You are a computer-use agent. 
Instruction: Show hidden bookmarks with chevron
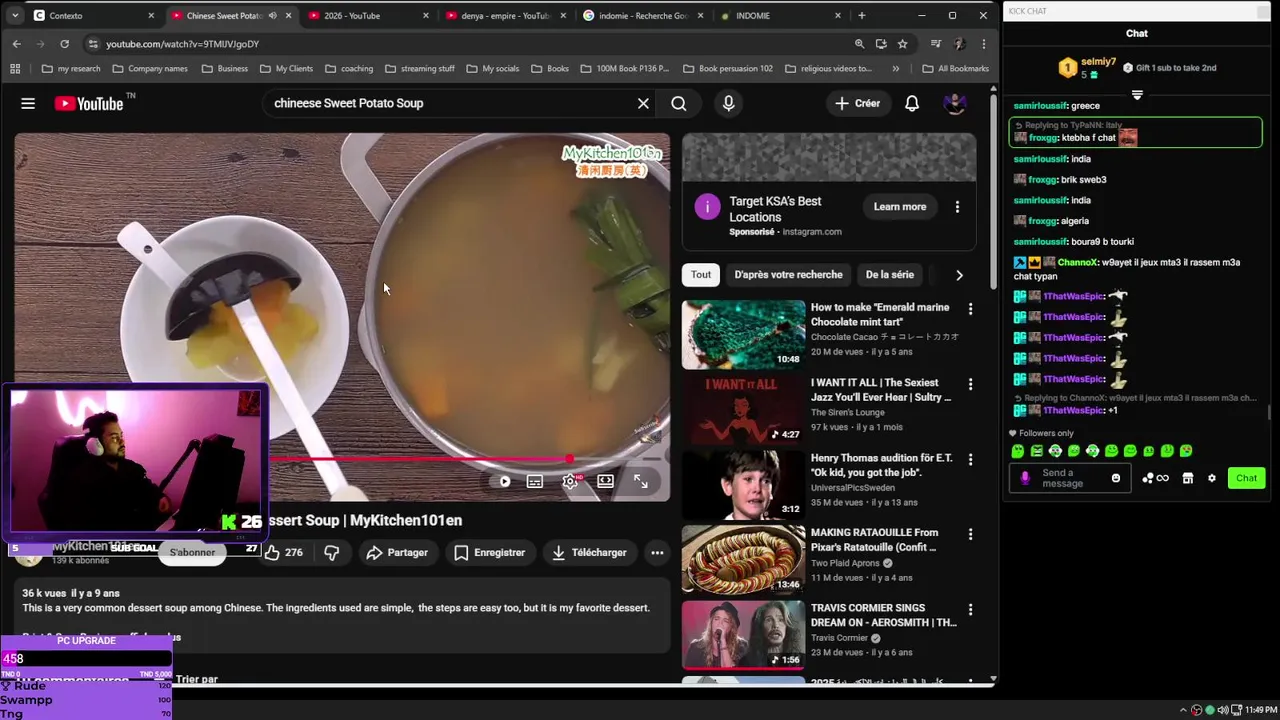coord(895,69)
